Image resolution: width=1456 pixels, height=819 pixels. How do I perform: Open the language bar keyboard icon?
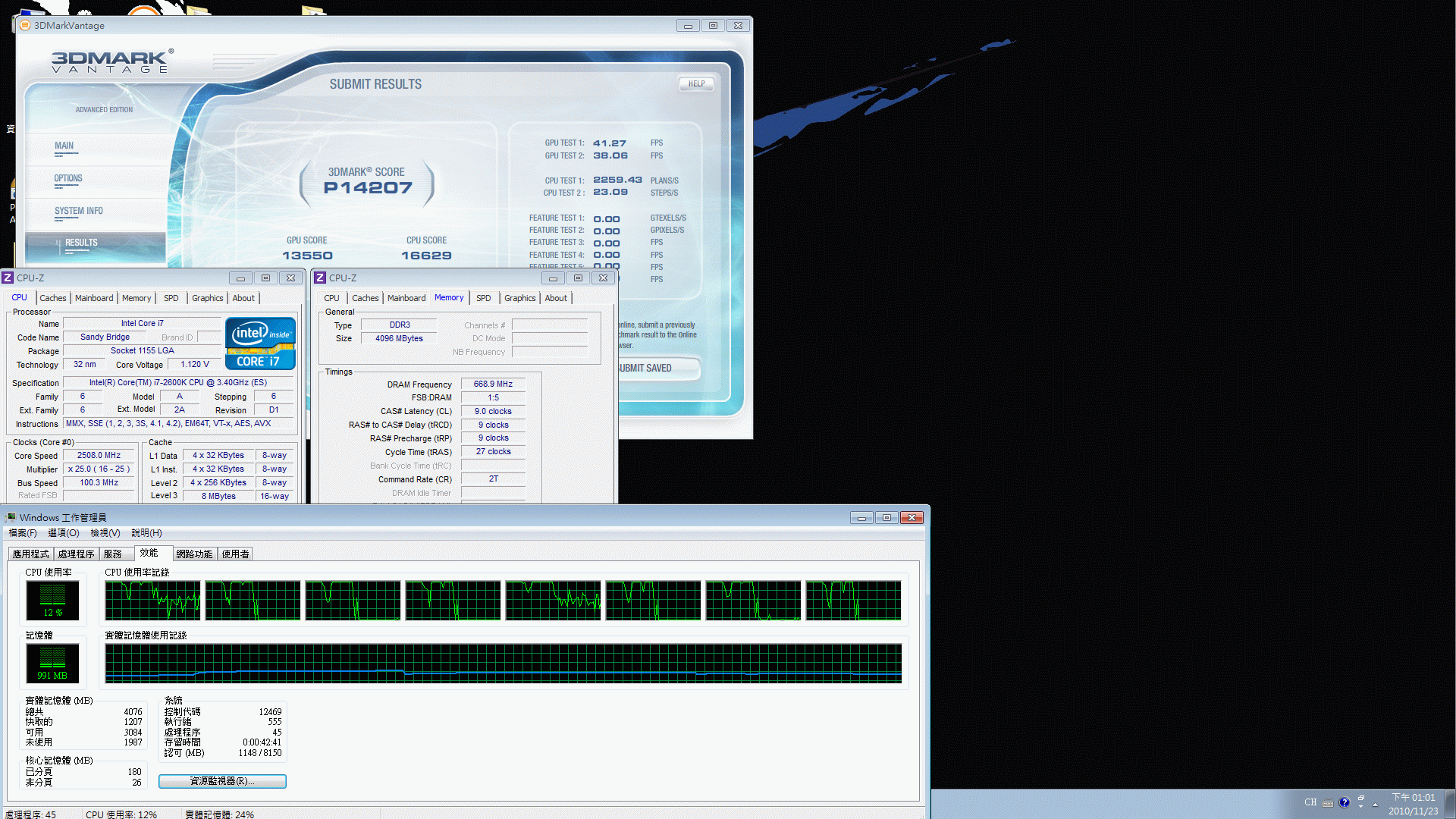click(1327, 803)
